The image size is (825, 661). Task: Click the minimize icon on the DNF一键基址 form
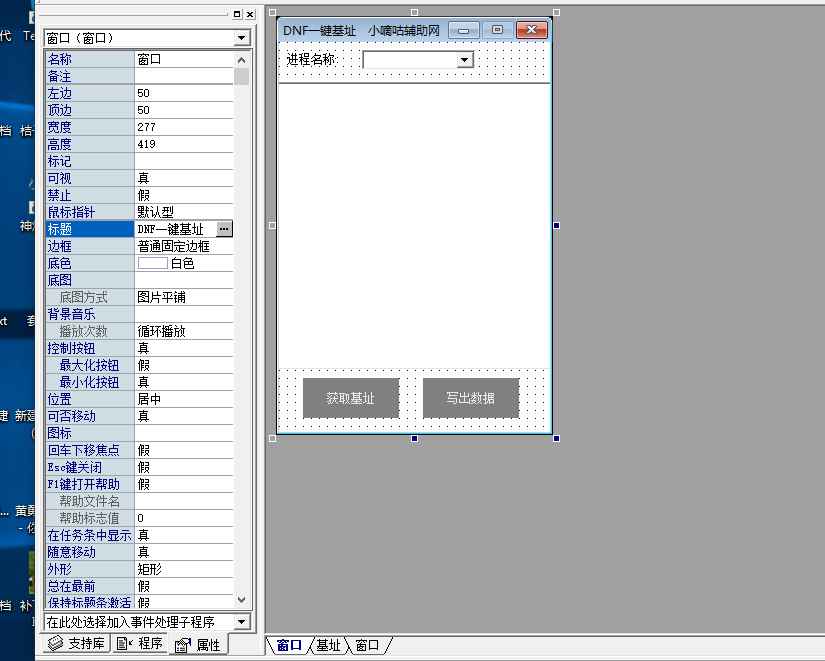tap(462, 30)
